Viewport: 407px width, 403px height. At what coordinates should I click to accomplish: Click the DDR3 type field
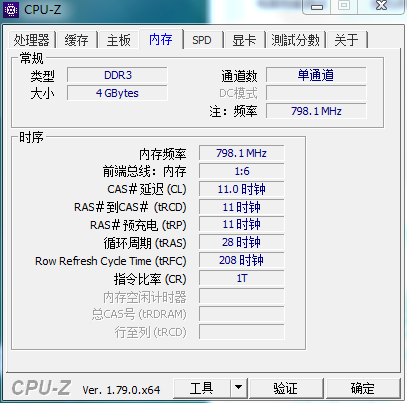tap(117, 75)
